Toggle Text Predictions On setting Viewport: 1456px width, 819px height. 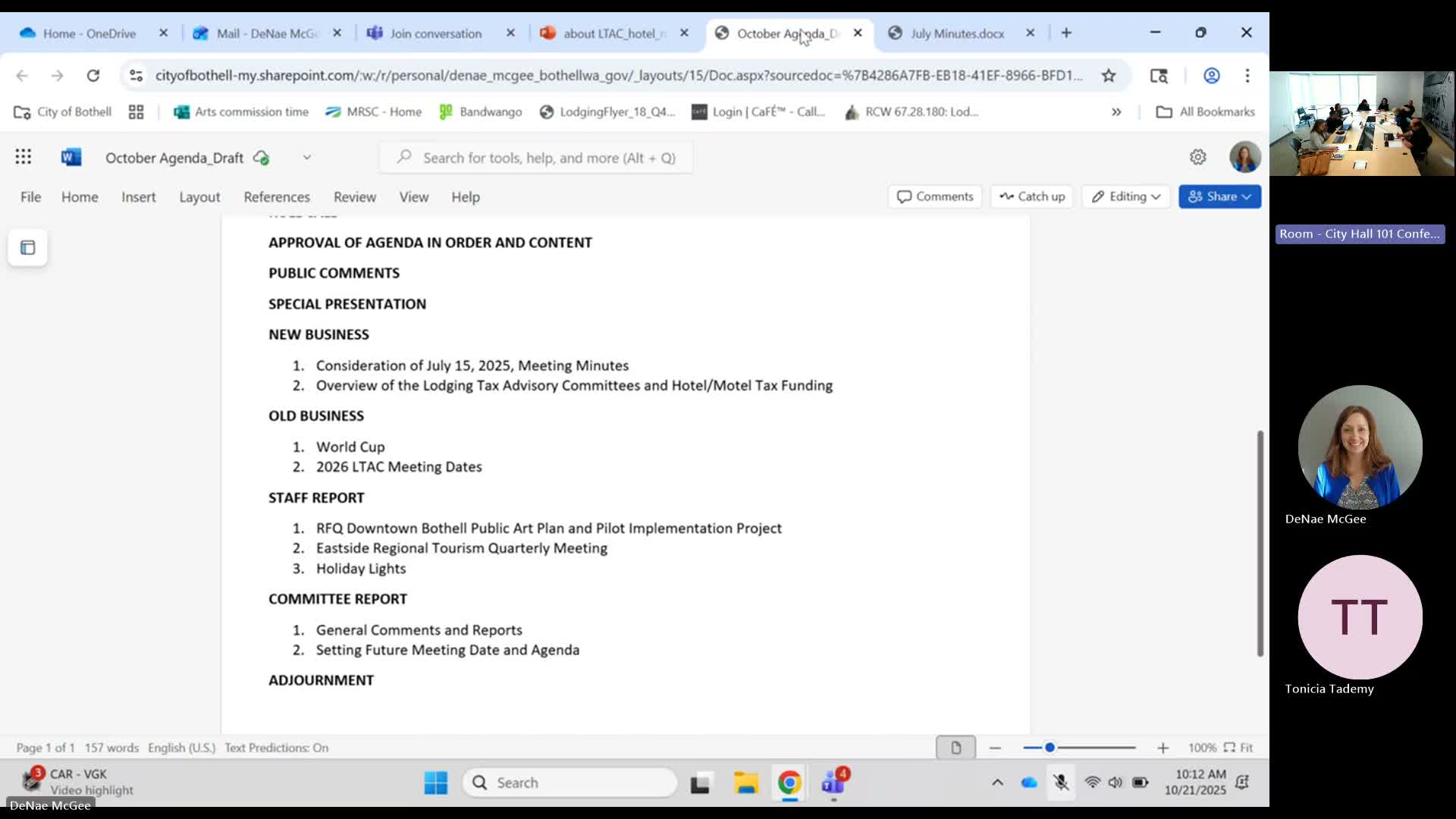(x=276, y=748)
